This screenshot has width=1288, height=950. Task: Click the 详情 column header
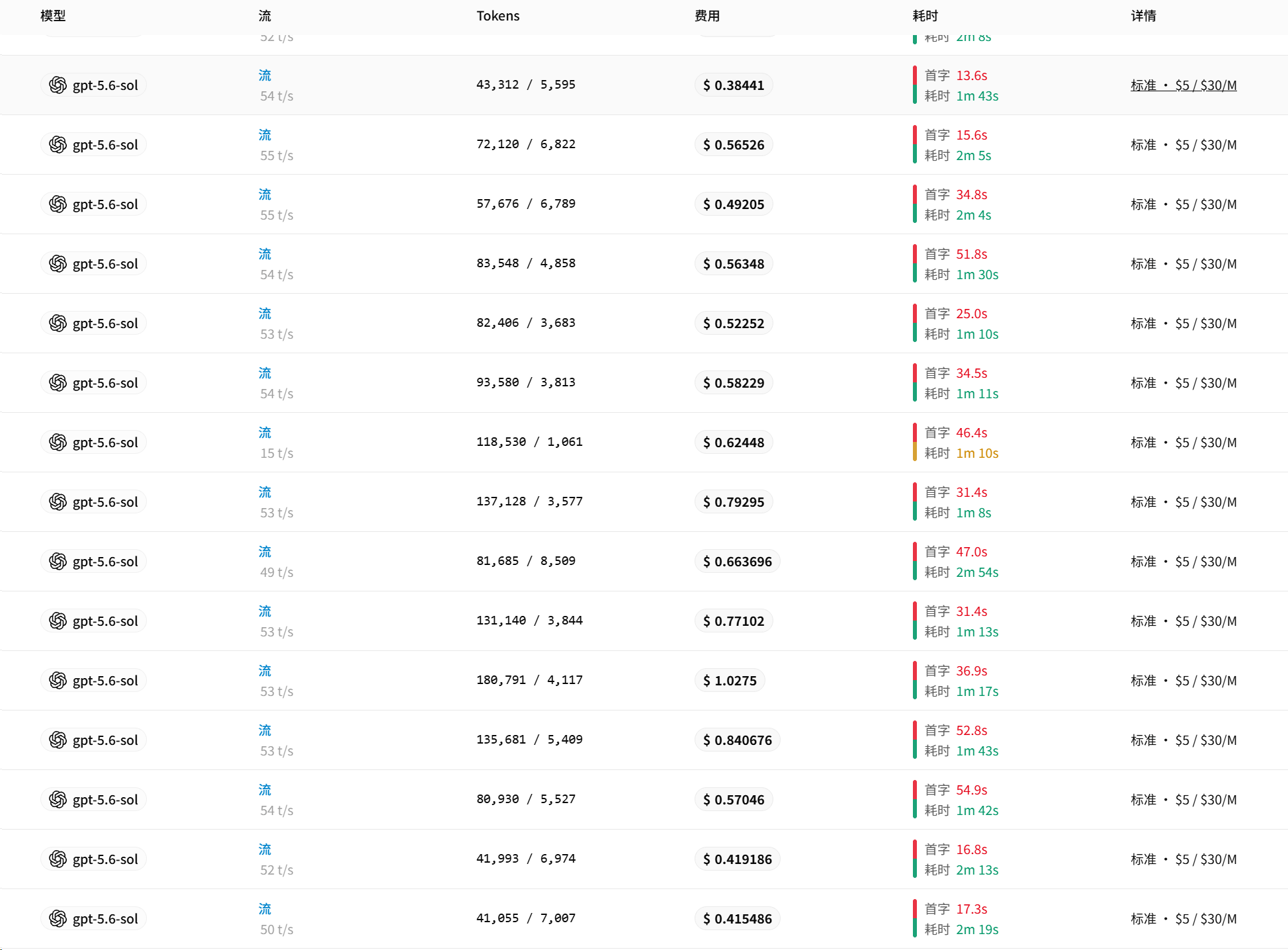coord(1144,16)
